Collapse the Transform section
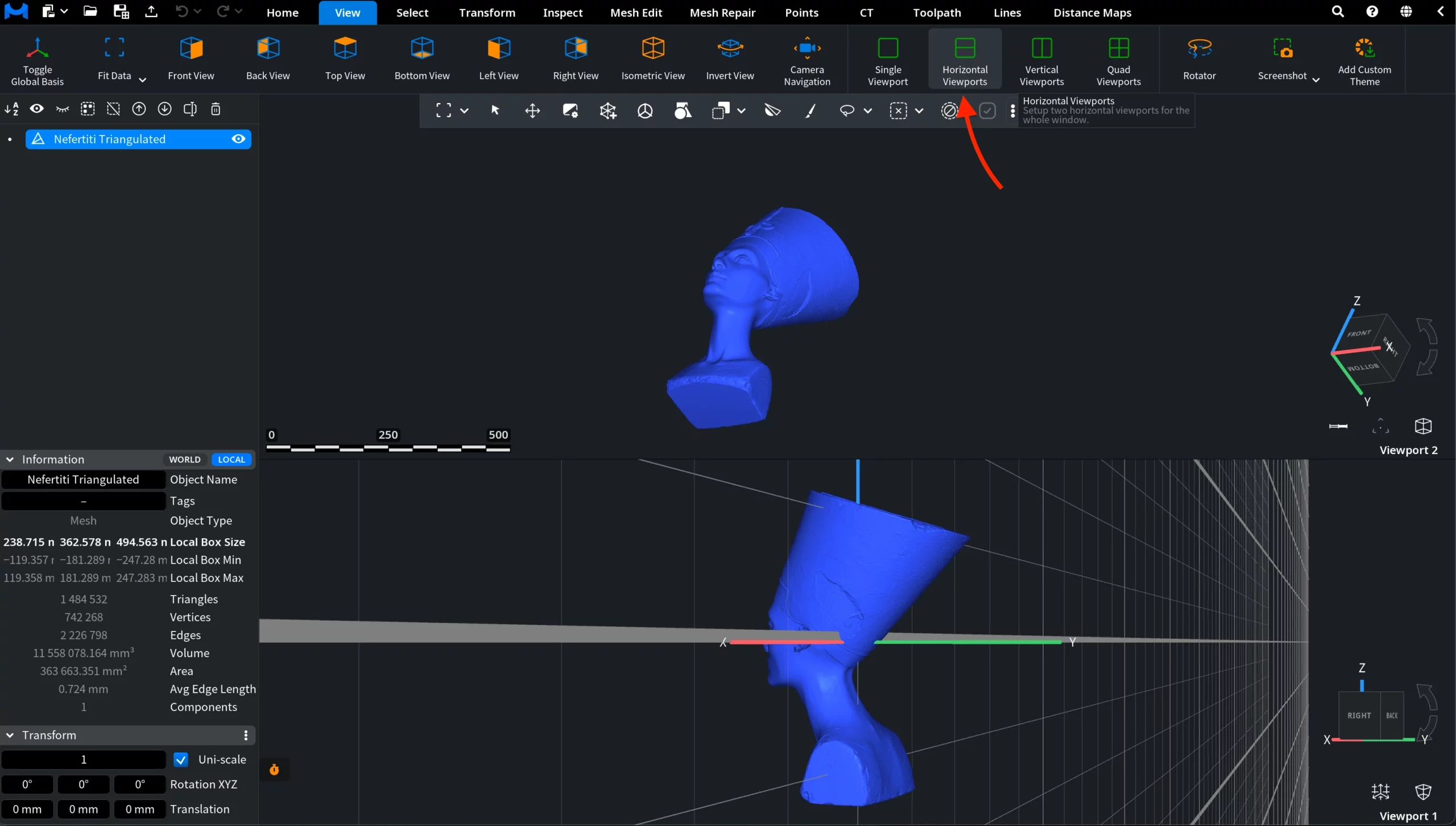This screenshot has width=1456, height=826. coord(10,735)
